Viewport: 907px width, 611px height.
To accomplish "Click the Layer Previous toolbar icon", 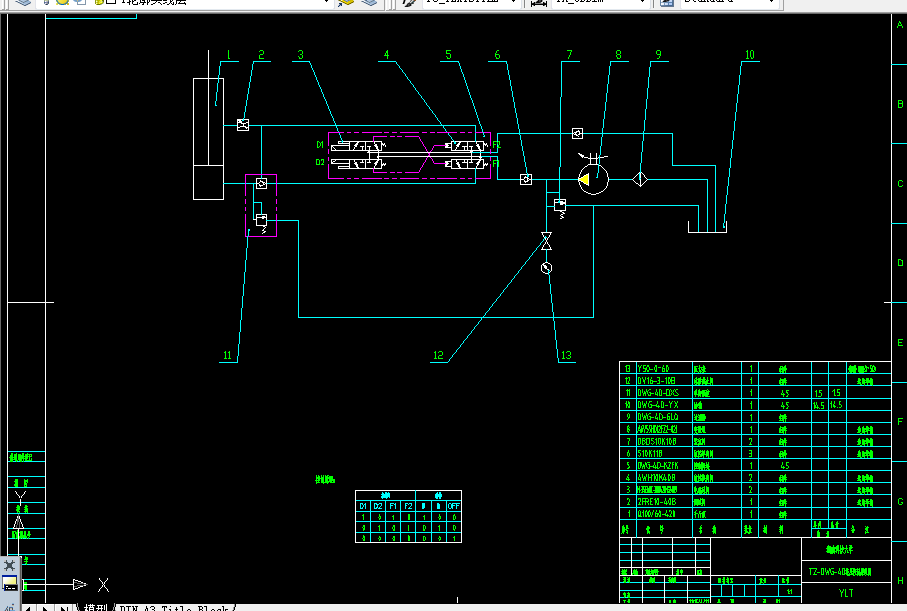I will pyautogui.click(x=368, y=4).
